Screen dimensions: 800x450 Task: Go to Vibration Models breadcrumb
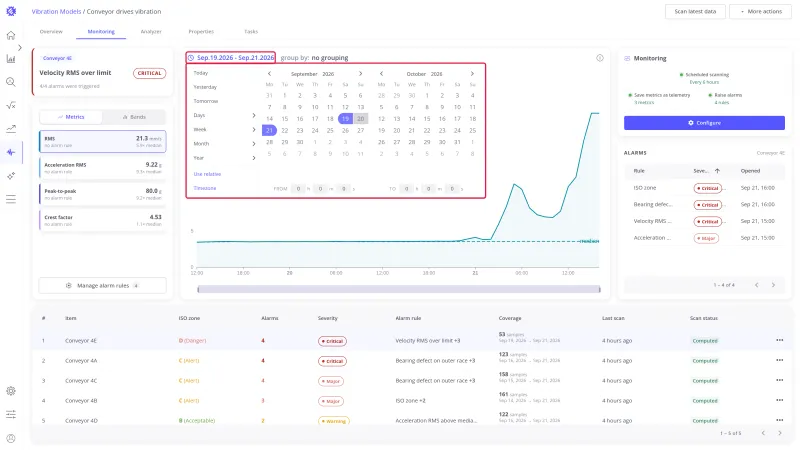(x=56, y=11)
